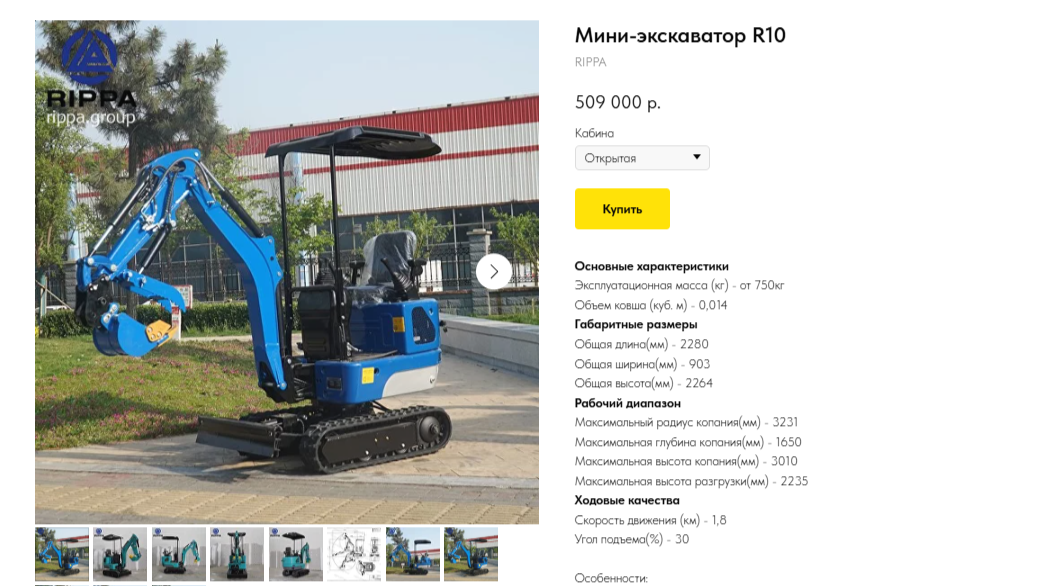Image resolution: width=1039 pixels, height=586 pixels.
Task: Click the rippa.group watermark text
Action: [91, 118]
